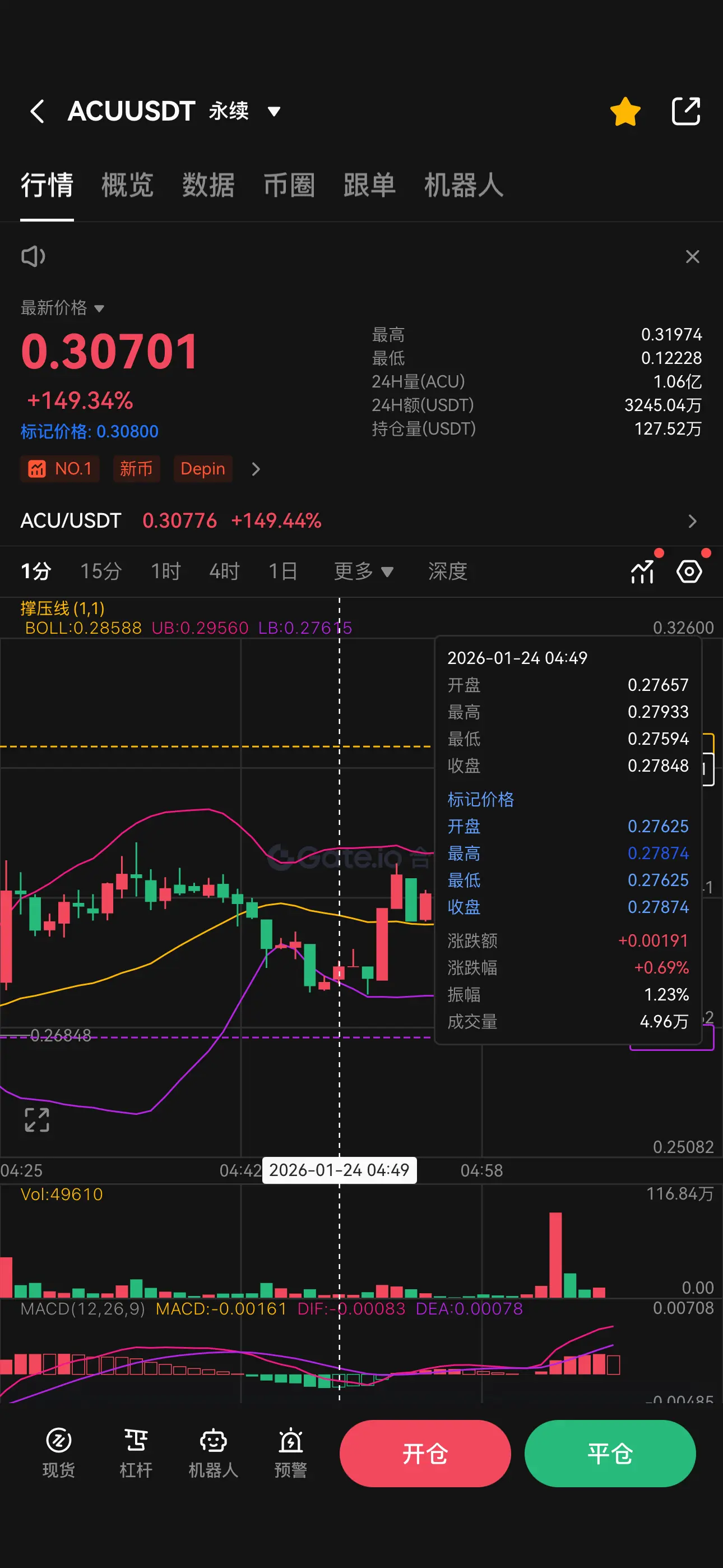Open the 更多 timeframe dropdown

363,571
